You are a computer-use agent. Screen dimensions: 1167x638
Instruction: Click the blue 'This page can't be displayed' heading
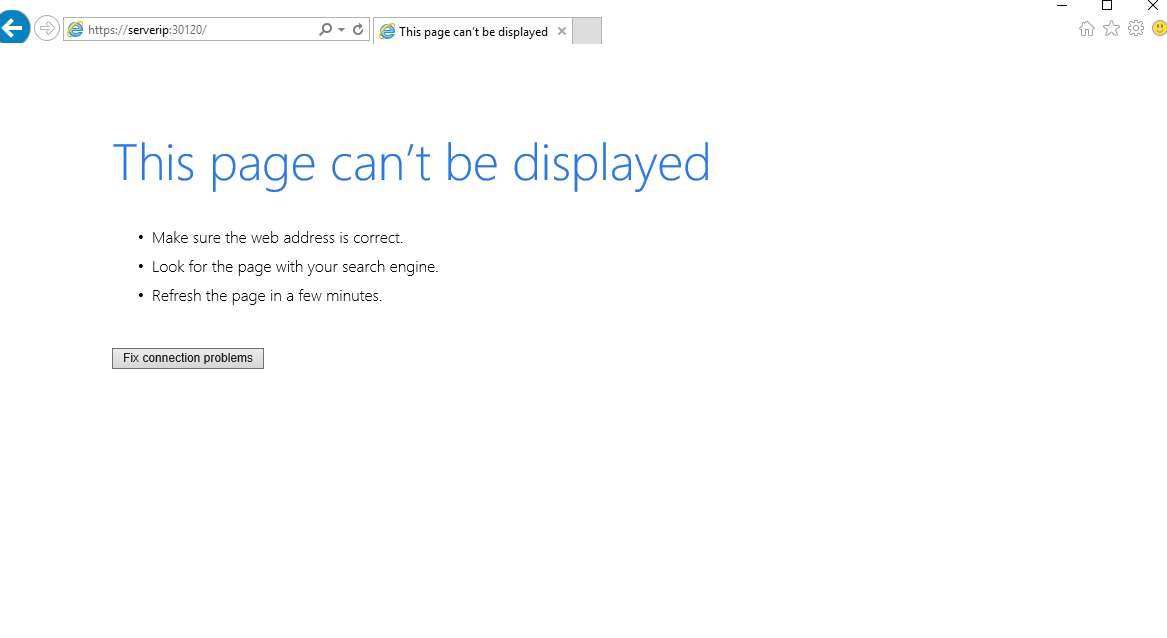click(412, 164)
